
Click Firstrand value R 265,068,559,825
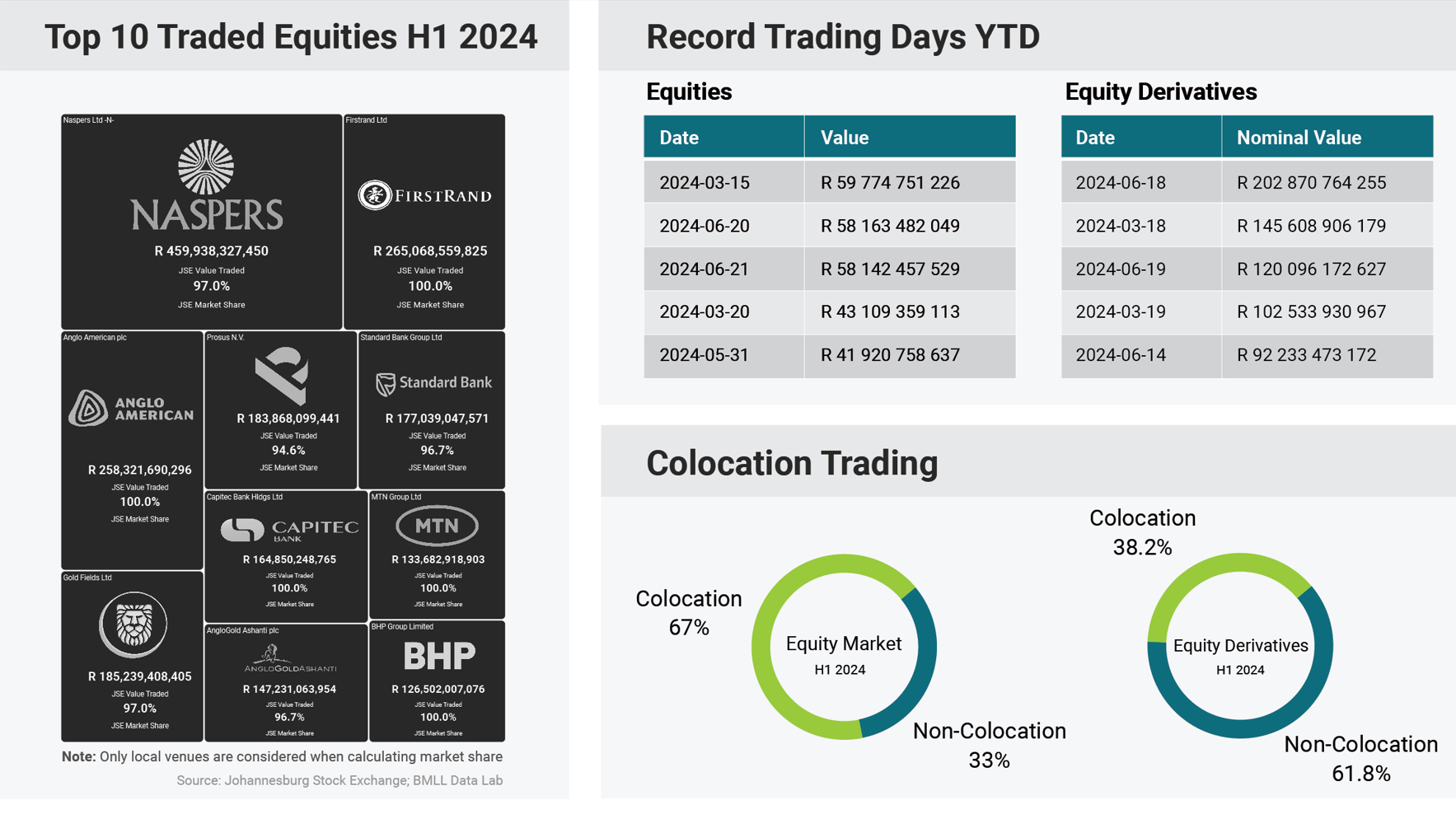430,250
